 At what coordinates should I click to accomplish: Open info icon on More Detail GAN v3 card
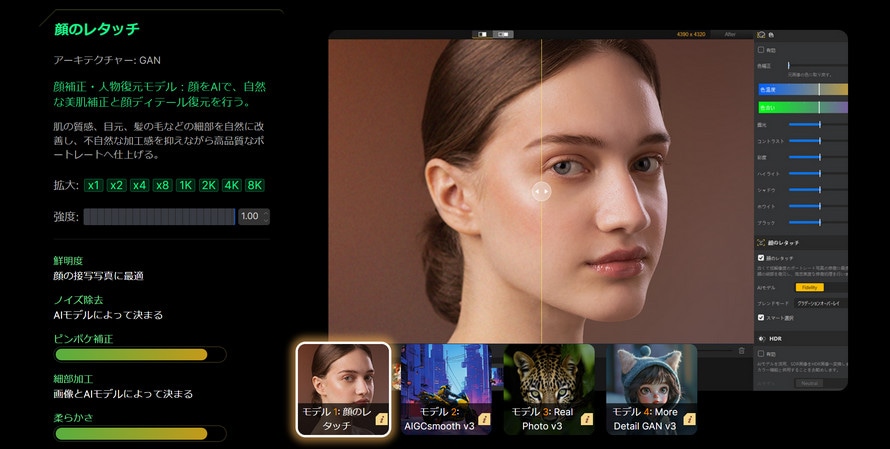[x=690, y=419]
